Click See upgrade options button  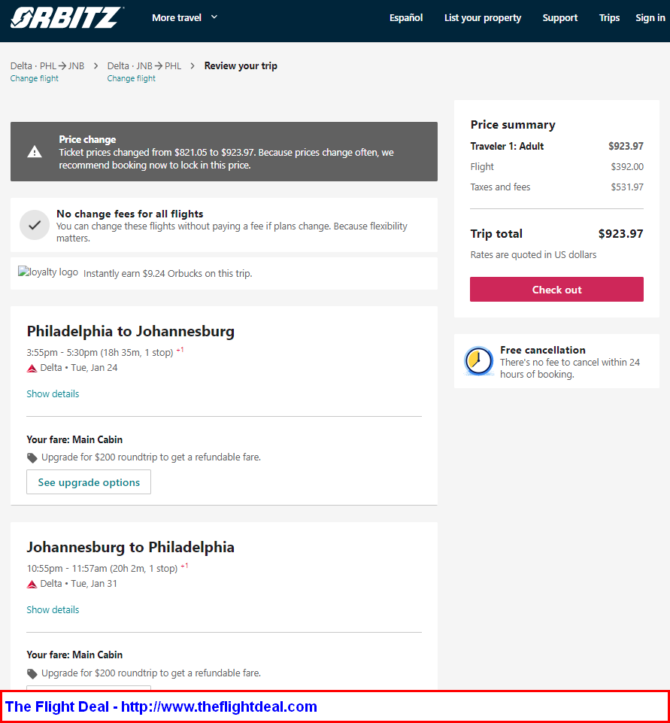coord(89,482)
